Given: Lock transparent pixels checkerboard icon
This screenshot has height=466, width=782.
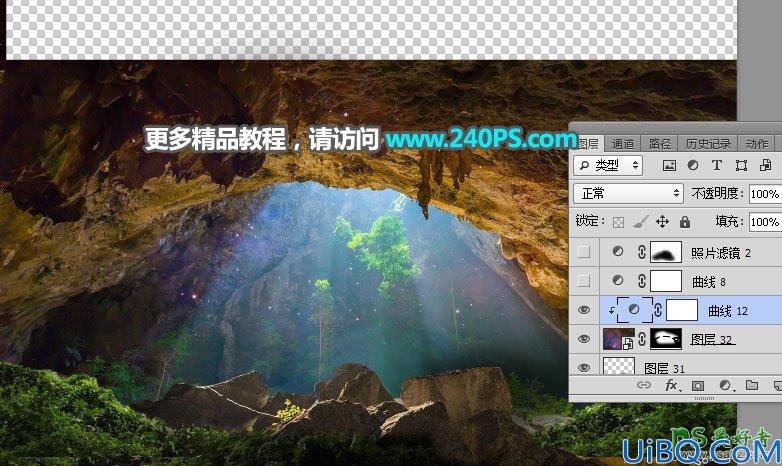Looking at the screenshot, I should [618, 222].
